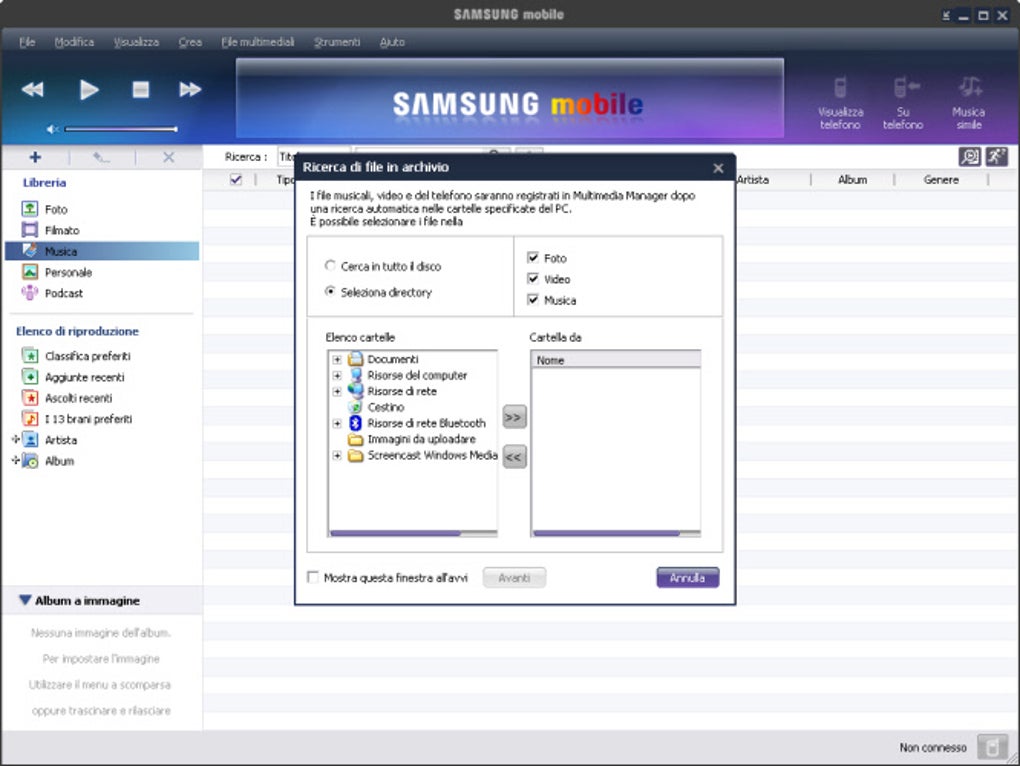This screenshot has height=766, width=1020.
Task: Select Filmato in the Libreria
Action: pos(62,230)
